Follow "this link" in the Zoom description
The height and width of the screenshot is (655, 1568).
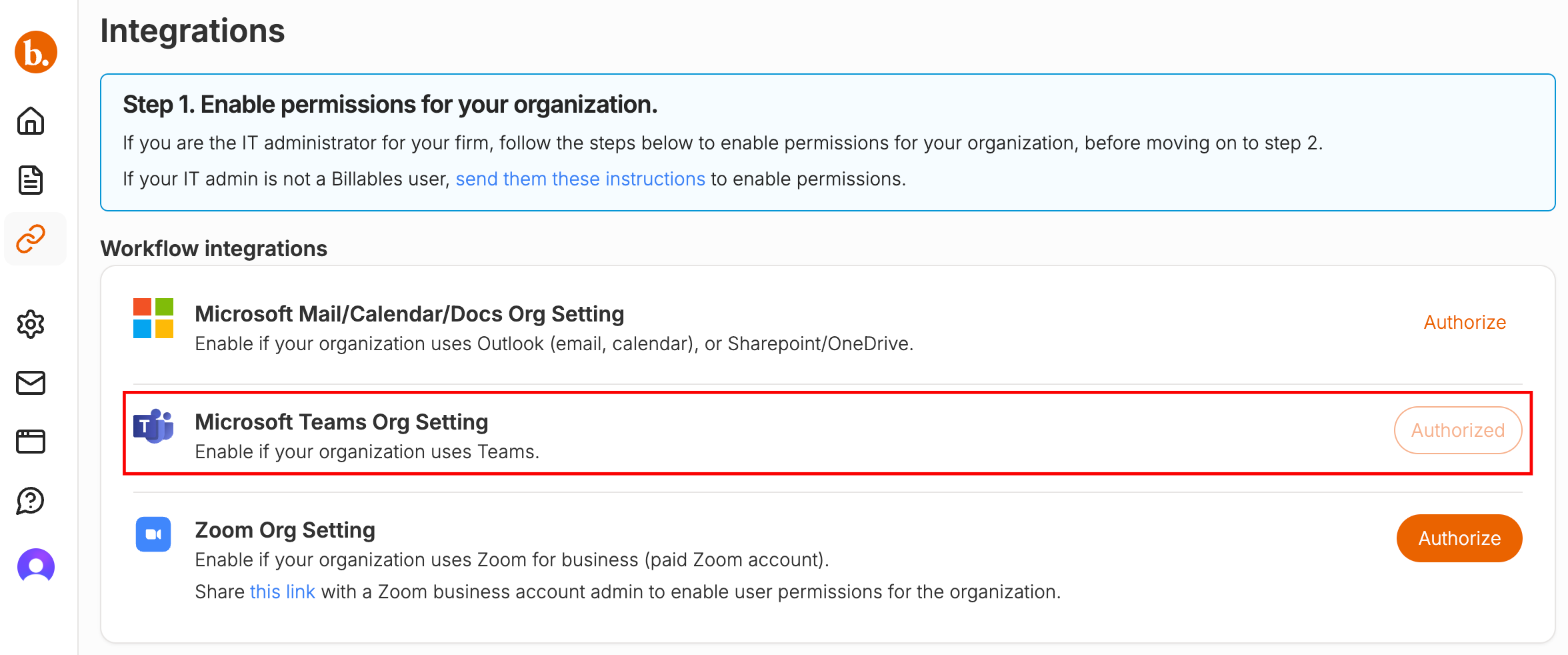(282, 592)
